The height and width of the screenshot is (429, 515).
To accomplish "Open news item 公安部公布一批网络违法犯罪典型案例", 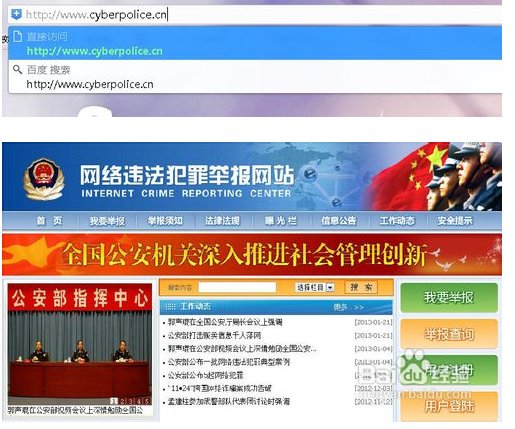I will click(x=229, y=362).
